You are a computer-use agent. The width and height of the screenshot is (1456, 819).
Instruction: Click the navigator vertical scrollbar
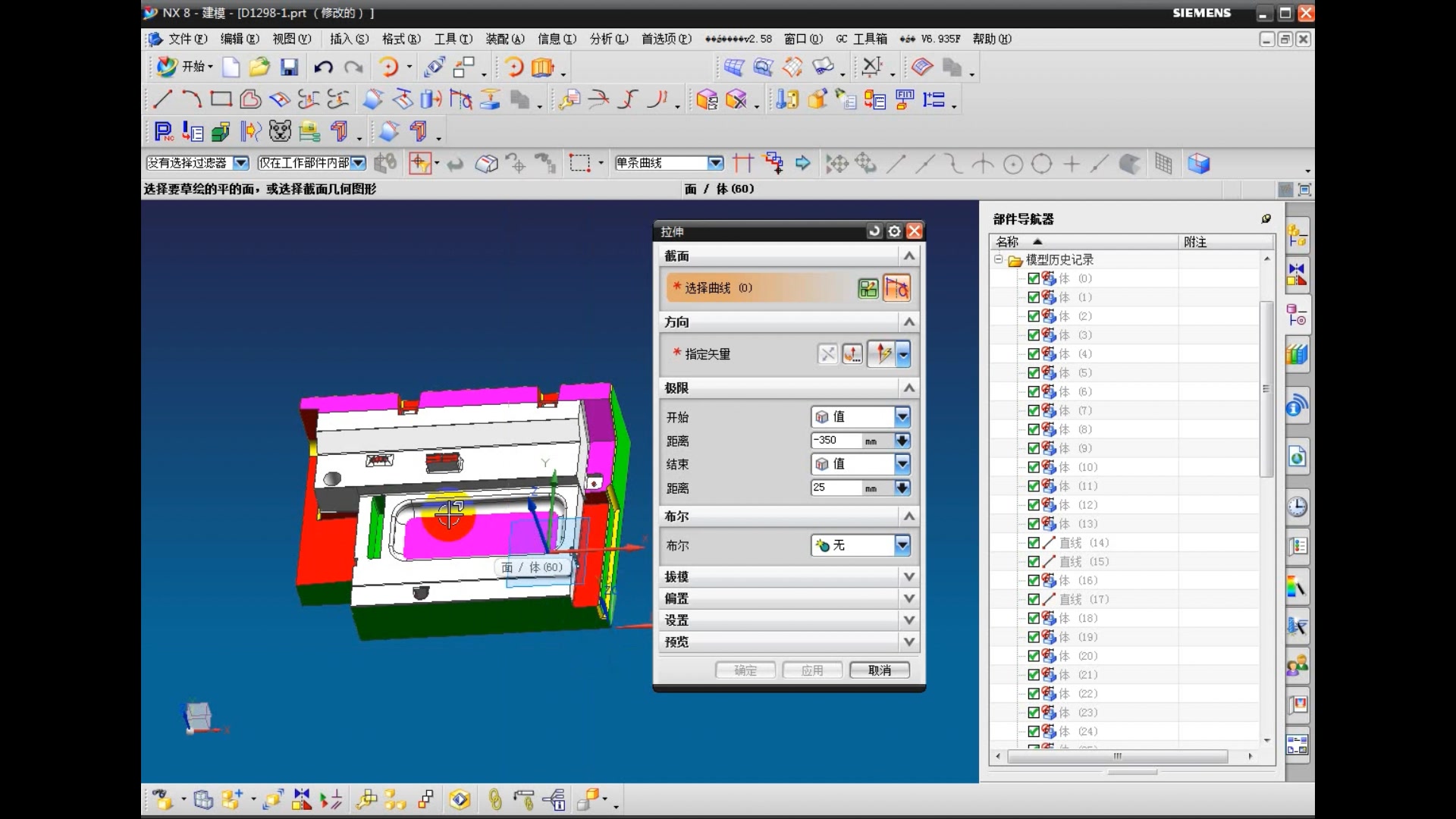tap(1266, 388)
